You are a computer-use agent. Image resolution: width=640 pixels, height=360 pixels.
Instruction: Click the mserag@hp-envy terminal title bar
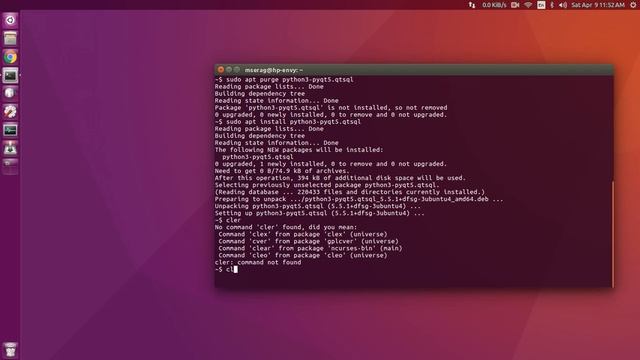pyautogui.click(x=414, y=70)
